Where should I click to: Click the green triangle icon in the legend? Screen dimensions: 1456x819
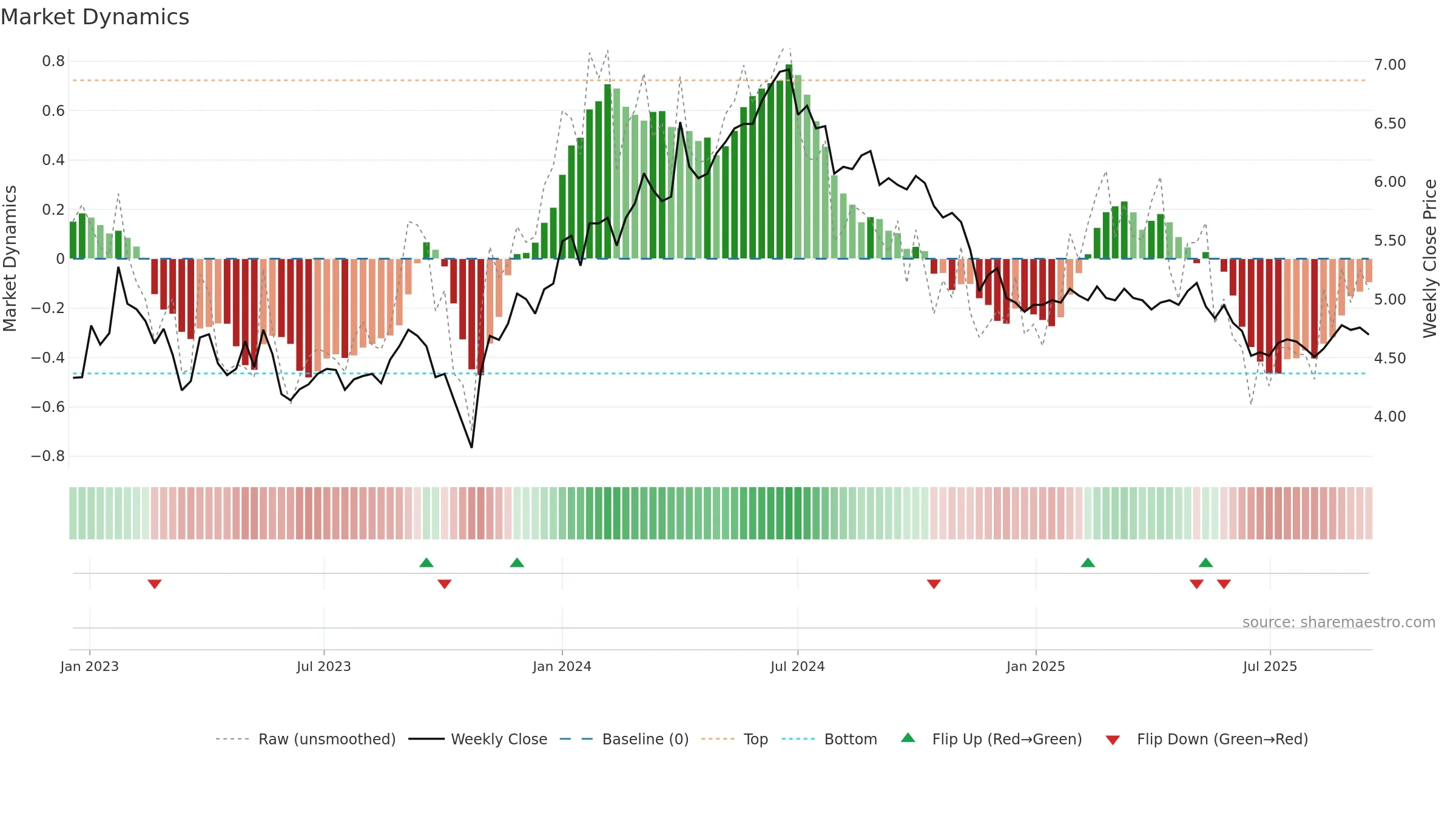908,738
